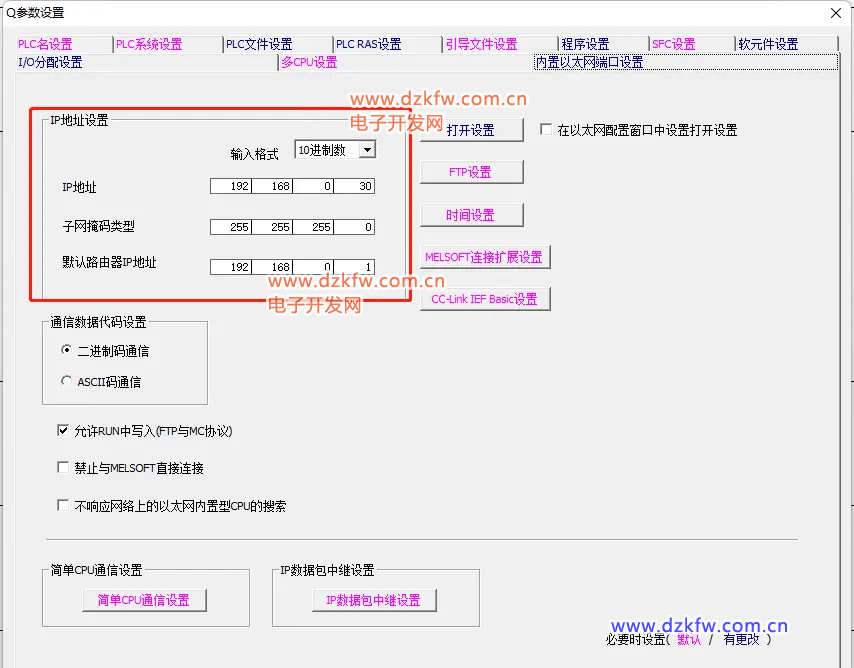Enable 在以太网配置窗口中设置打开设置 checkbox

coord(546,130)
